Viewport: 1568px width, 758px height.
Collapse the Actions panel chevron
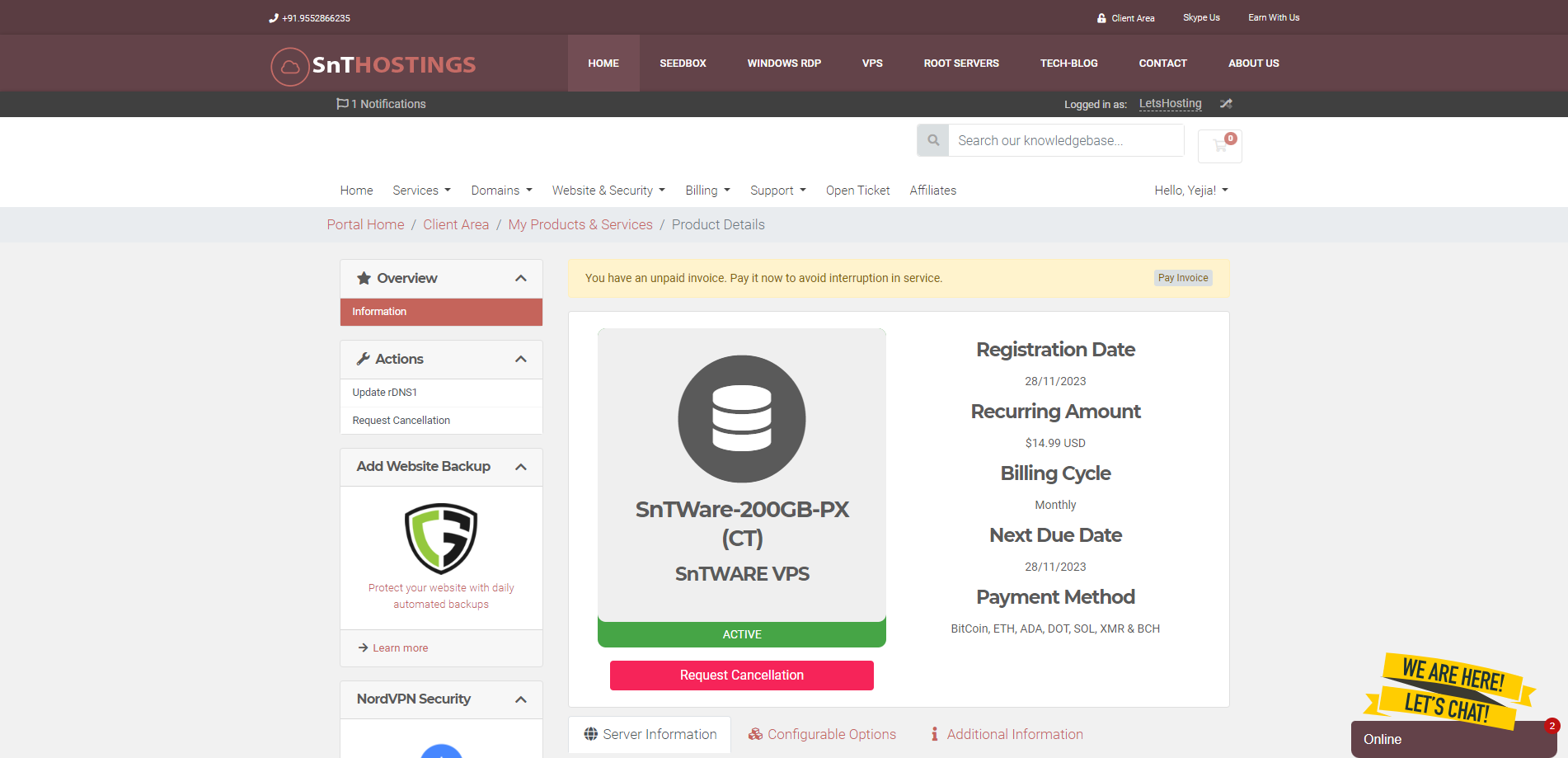coord(521,360)
